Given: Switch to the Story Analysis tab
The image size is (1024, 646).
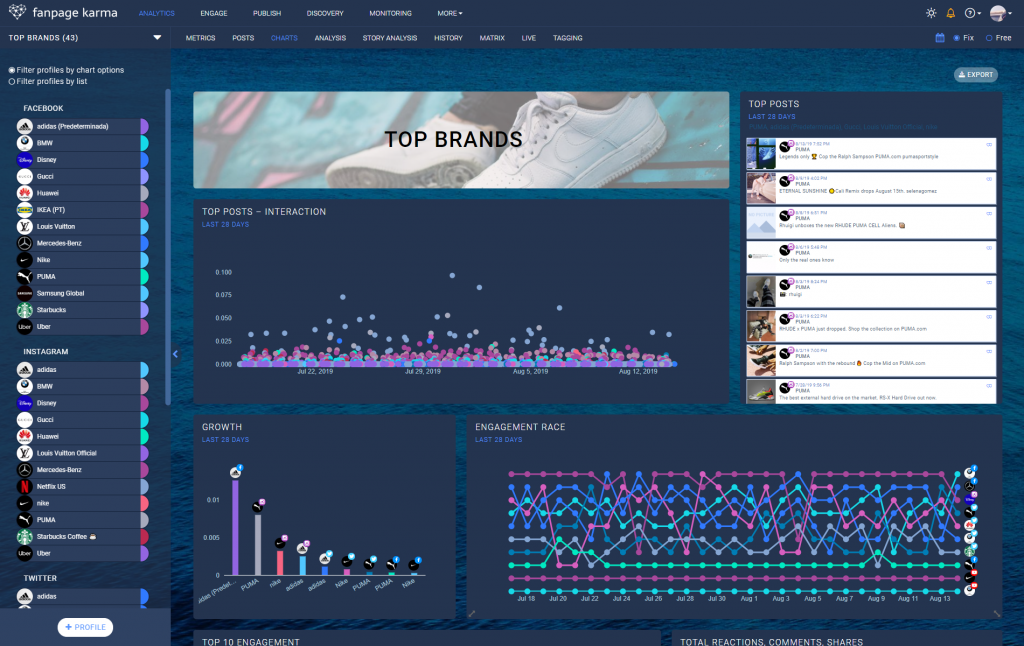Looking at the screenshot, I should click(x=389, y=38).
